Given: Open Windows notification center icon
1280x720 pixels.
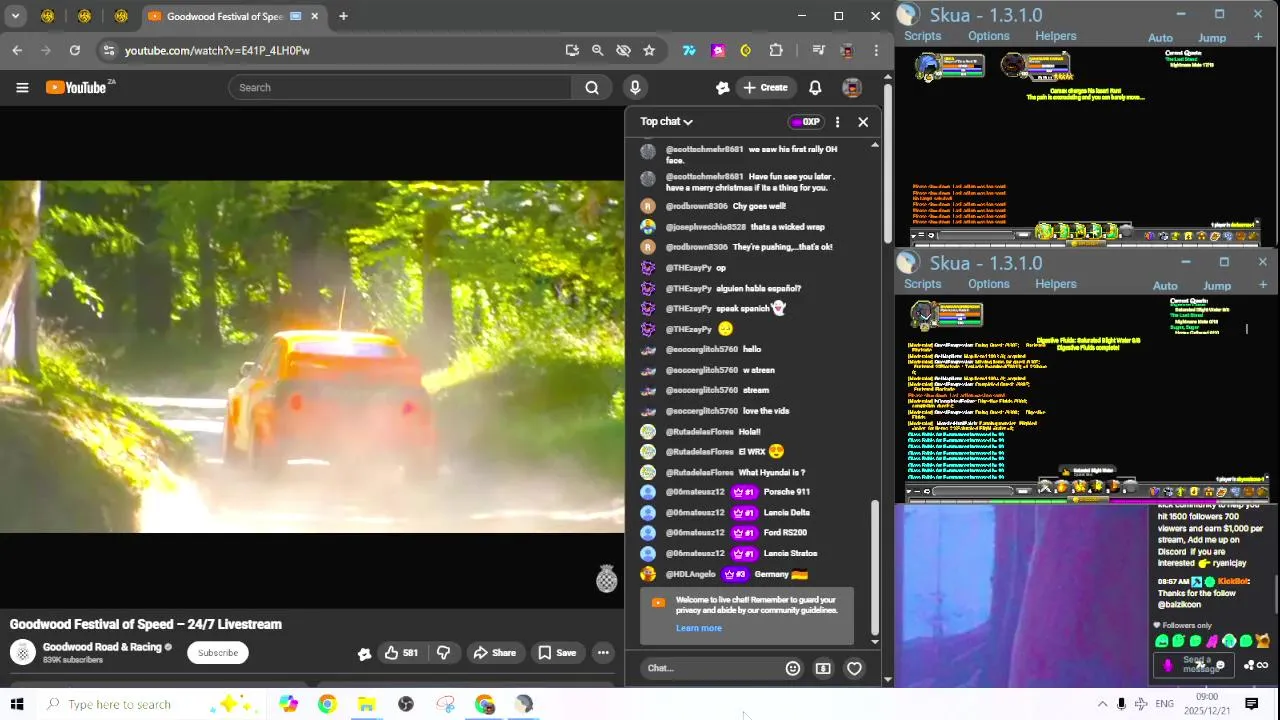Looking at the screenshot, I should click(x=1251, y=704).
